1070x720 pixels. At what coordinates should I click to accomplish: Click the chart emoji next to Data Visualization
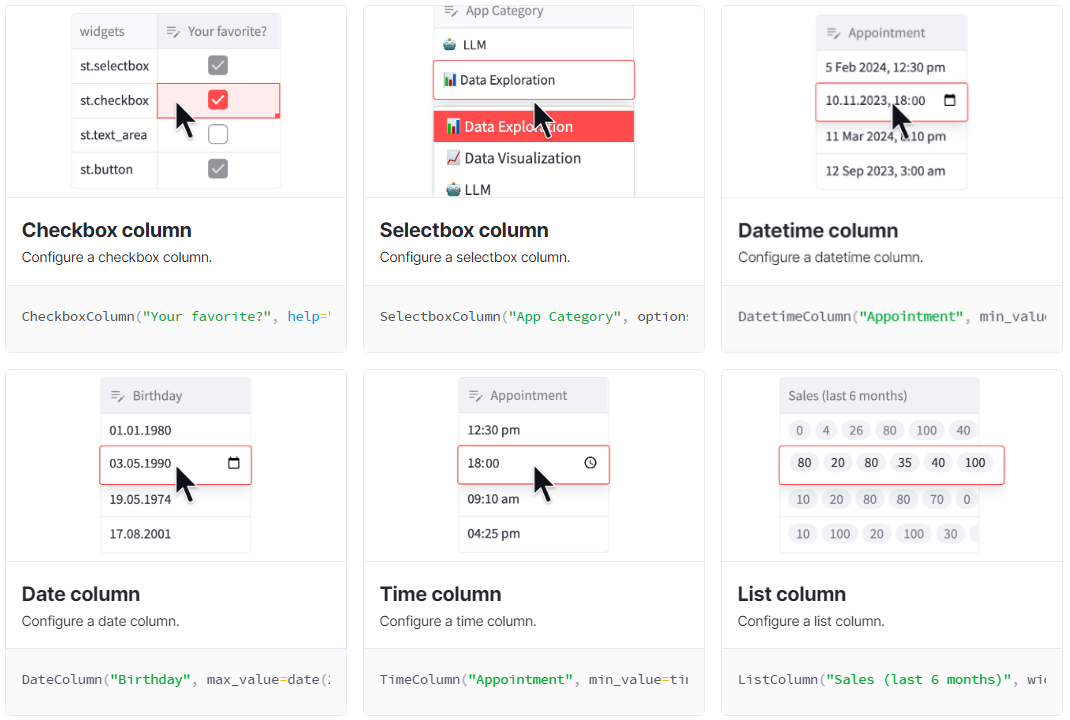coord(454,158)
